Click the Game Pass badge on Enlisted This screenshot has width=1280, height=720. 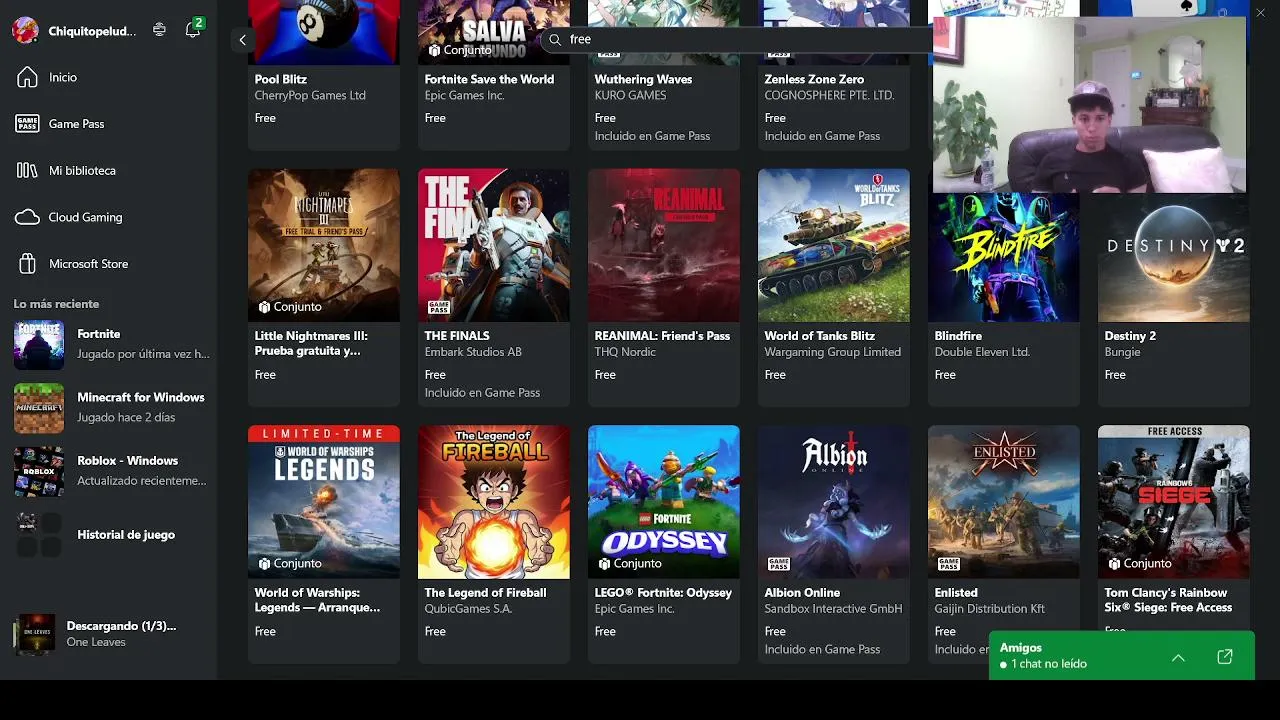pyautogui.click(x=948, y=564)
